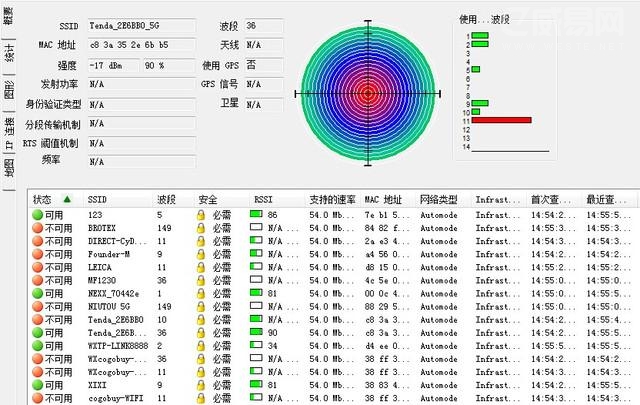Click lock icon in the Founder-M row
The image size is (640, 405).
pyautogui.click(x=200, y=254)
